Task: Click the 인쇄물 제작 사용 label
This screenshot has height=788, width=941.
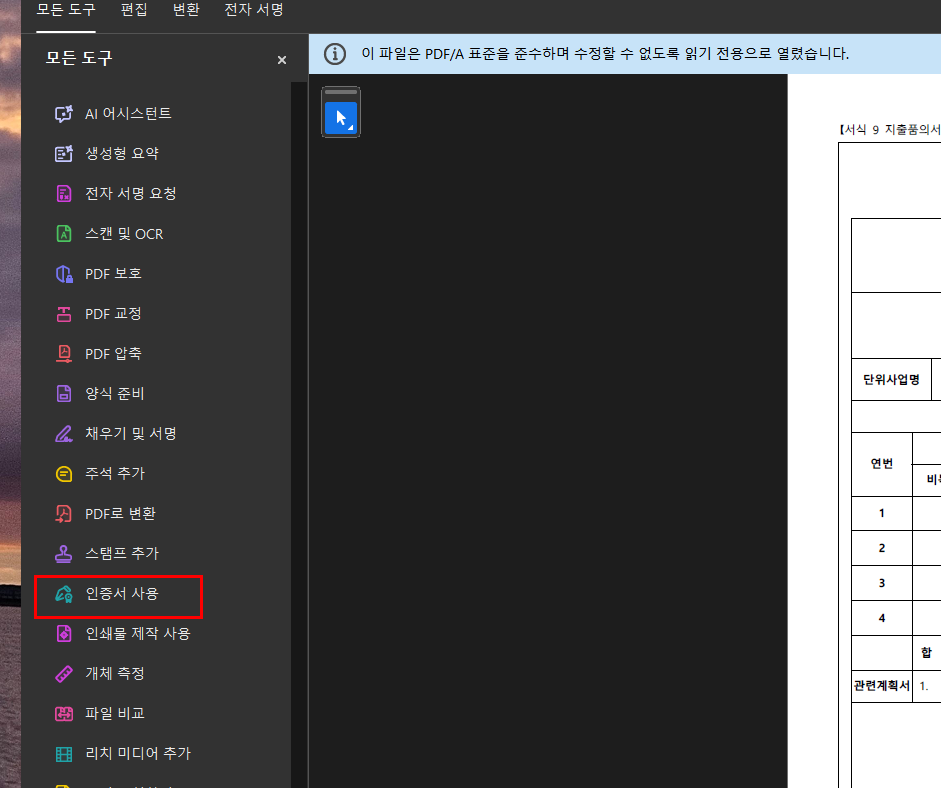Action: point(138,634)
